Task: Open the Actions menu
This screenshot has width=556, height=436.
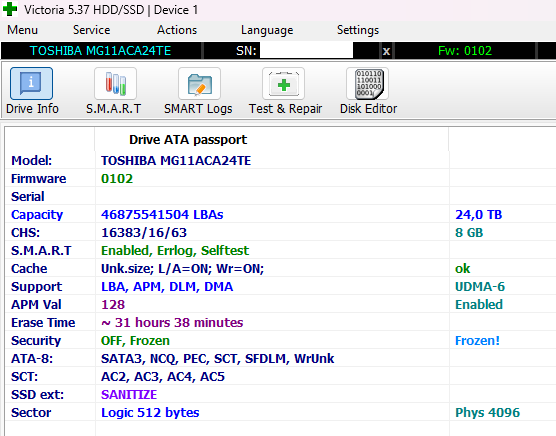Action: 177,30
